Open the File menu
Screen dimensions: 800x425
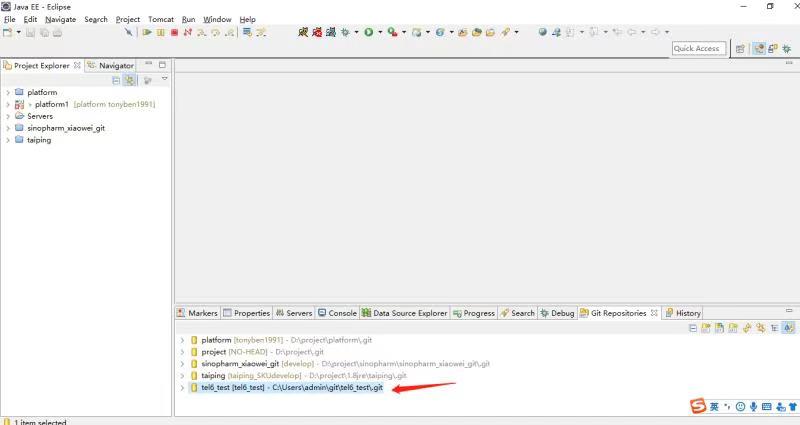point(10,19)
